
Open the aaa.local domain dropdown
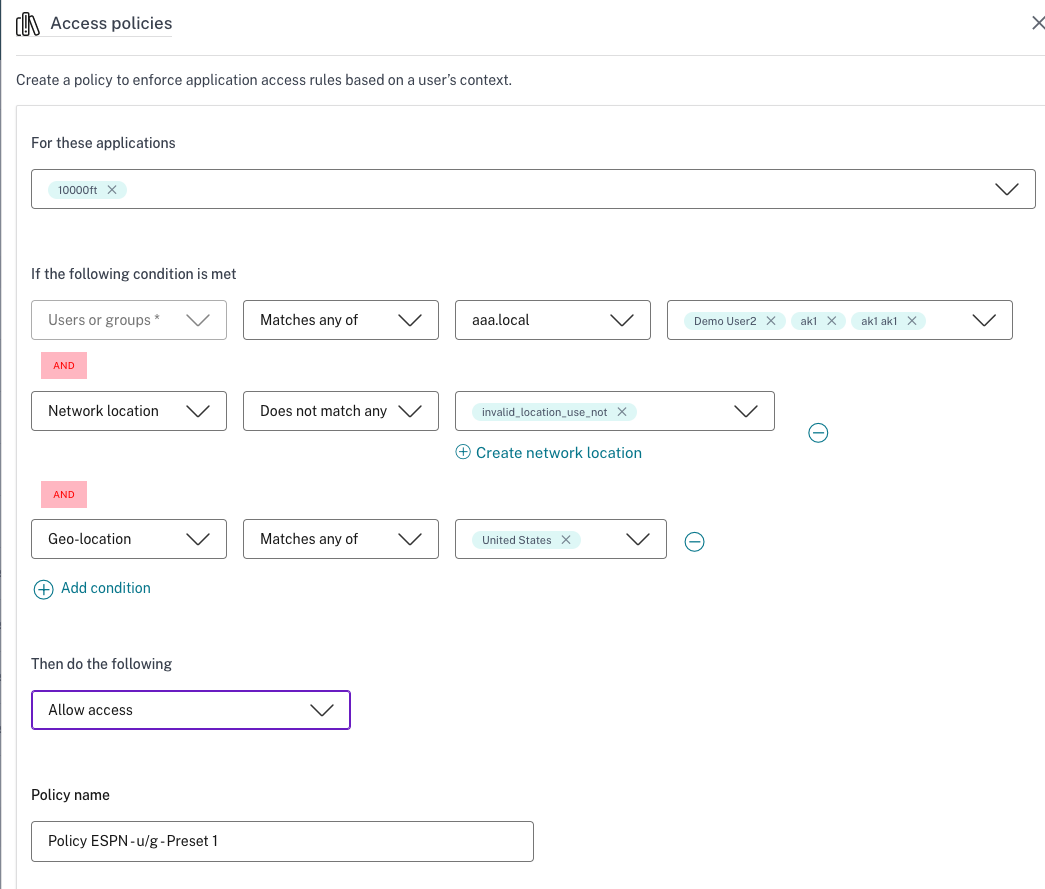tap(552, 320)
